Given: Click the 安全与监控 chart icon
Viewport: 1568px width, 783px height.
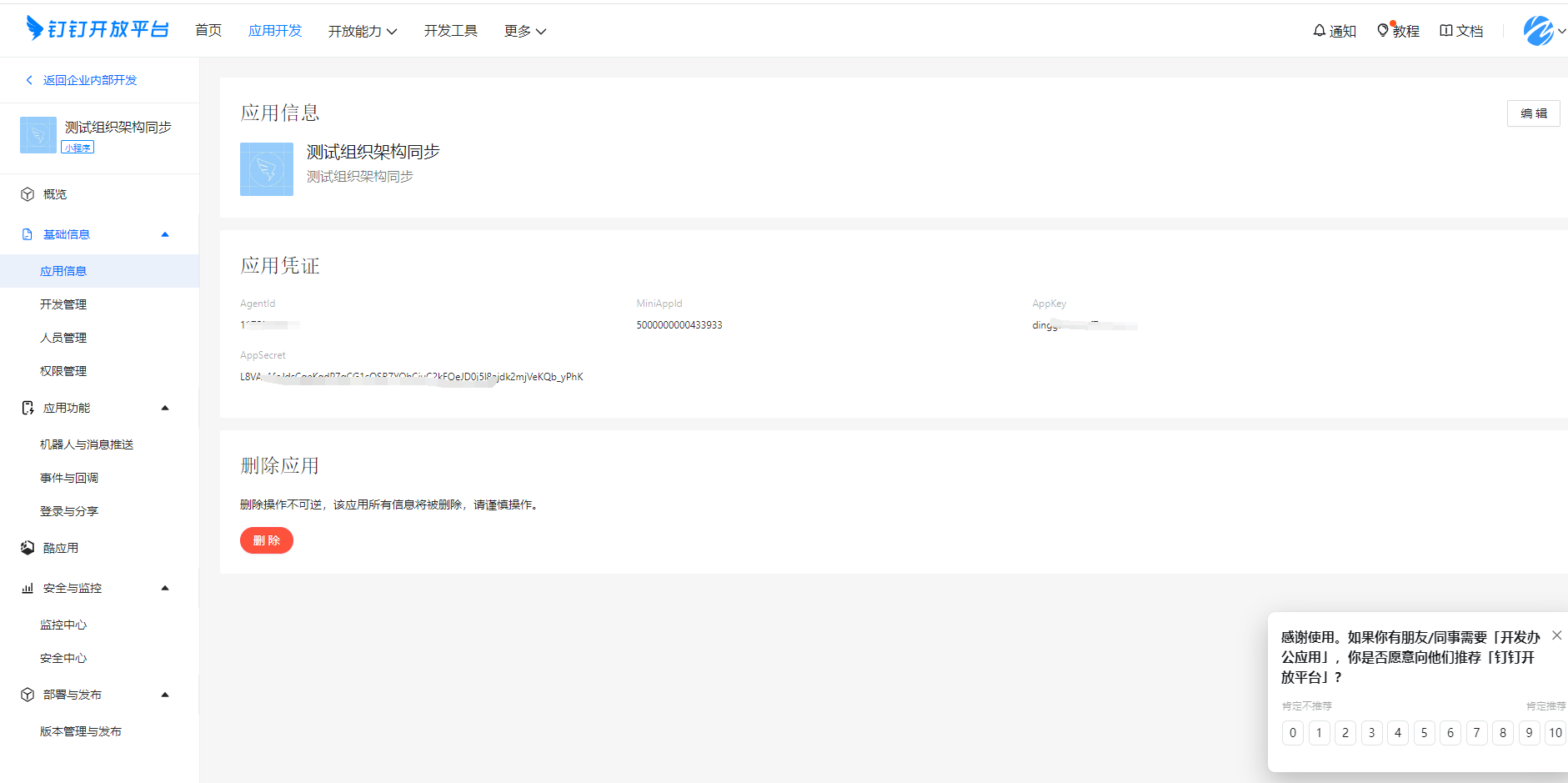Looking at the screenshot, I should click(28, 588).
